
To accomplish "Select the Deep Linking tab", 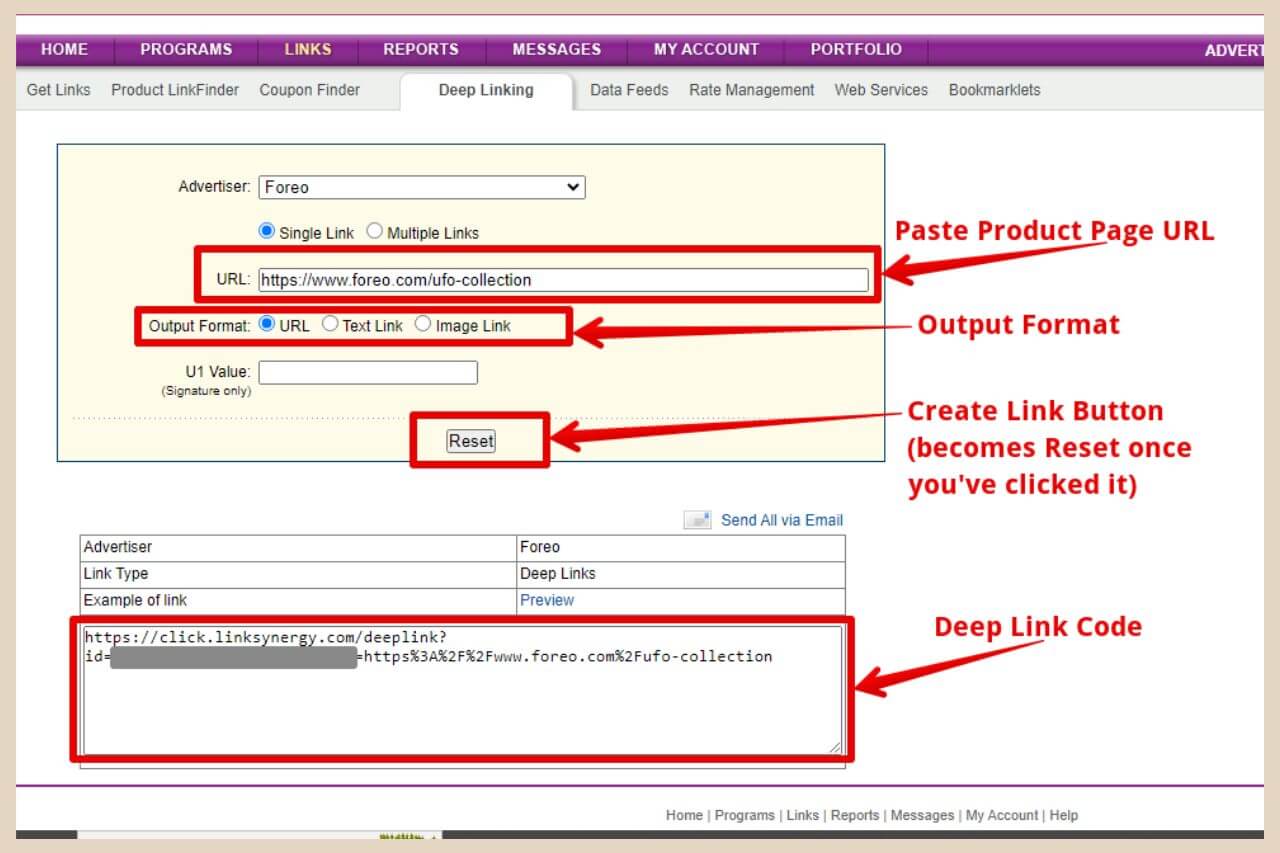I will coord(486,90).
